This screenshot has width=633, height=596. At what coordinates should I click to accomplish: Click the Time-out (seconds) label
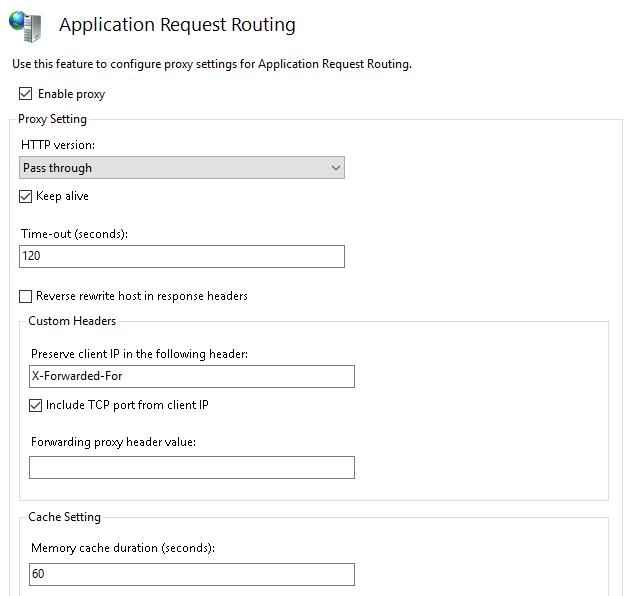pyautogui.click(x=75, y=233)
